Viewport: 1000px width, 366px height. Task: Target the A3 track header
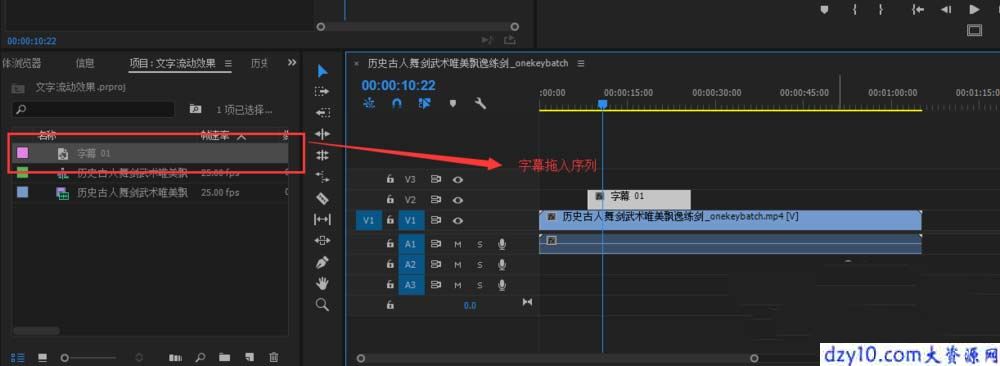point(410,285)
